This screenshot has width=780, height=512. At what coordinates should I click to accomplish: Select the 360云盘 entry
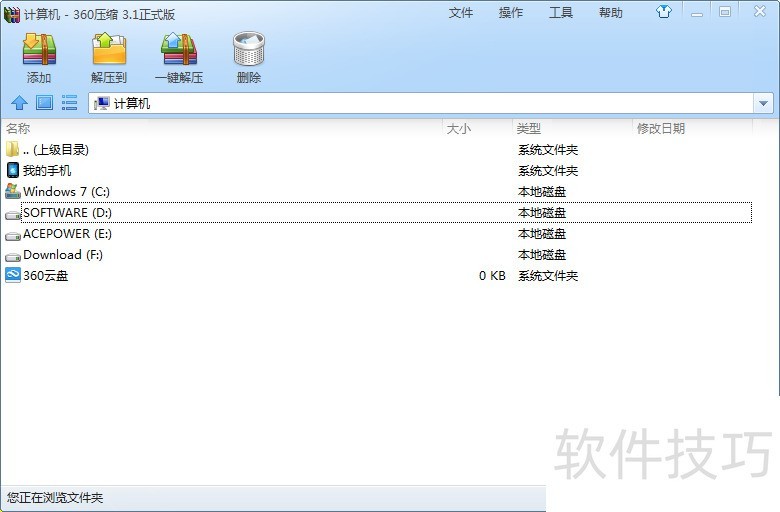coord(45,275)
